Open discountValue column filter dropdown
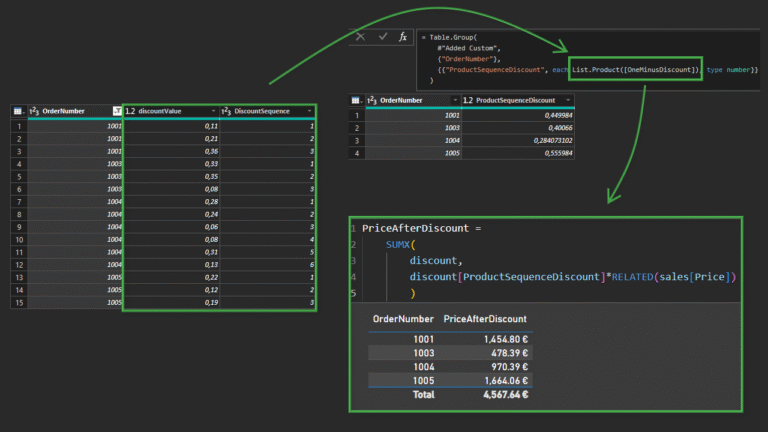This screenshot has height=432, width=768. point(212,110)
